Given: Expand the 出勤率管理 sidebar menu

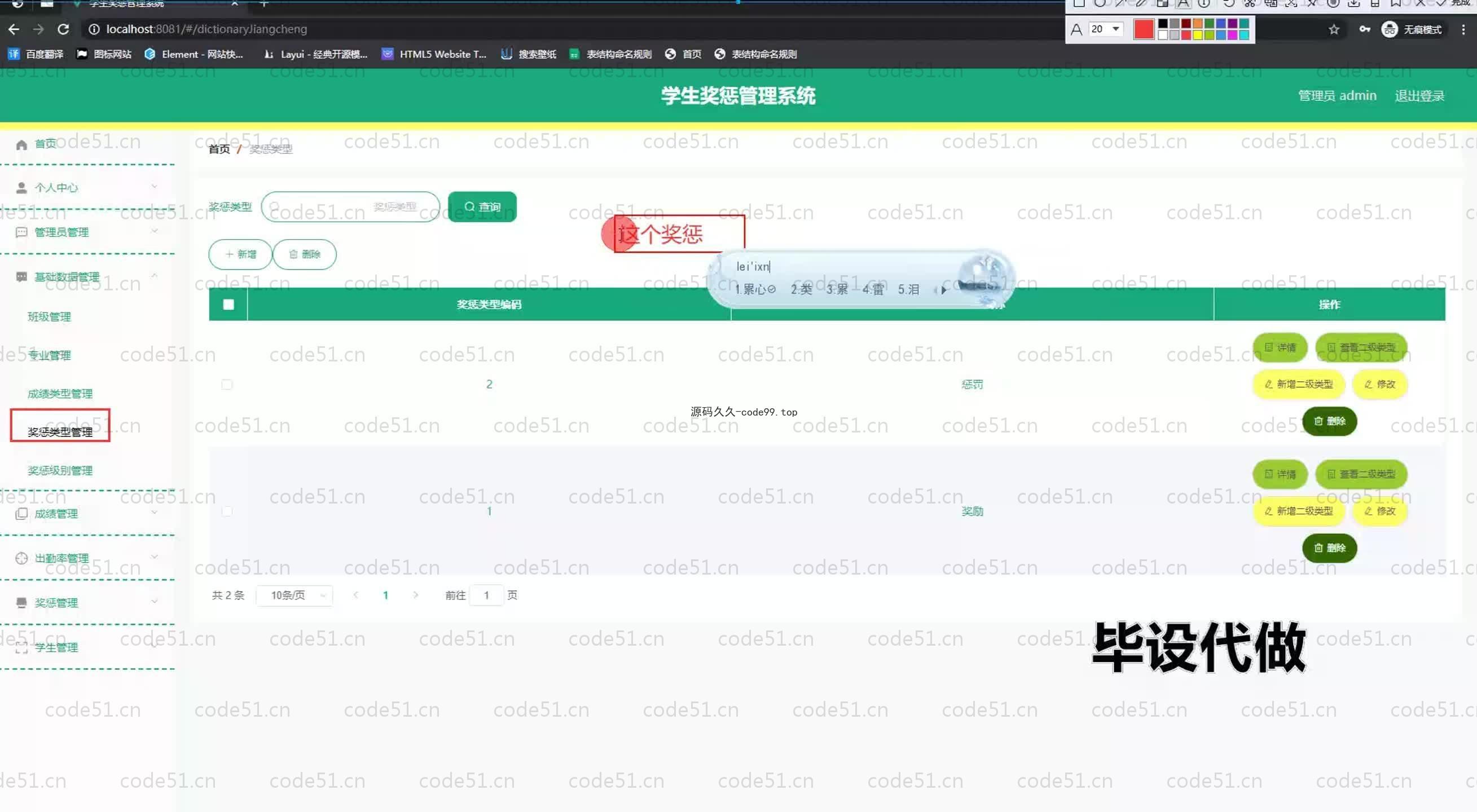Looking at the screenshot, I should 87,558.
